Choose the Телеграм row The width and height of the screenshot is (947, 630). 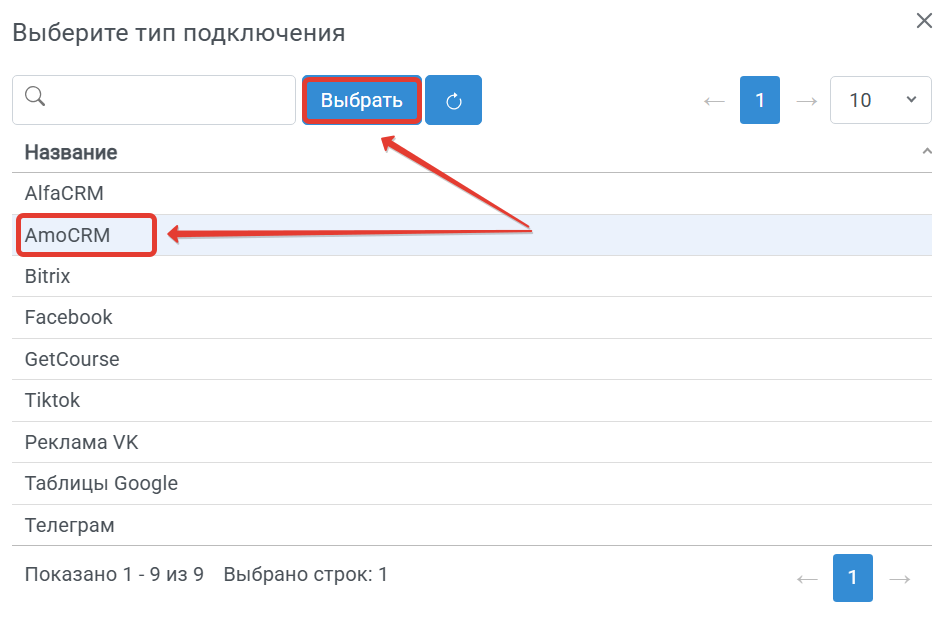pyautogui.click(x=472, y=526)
